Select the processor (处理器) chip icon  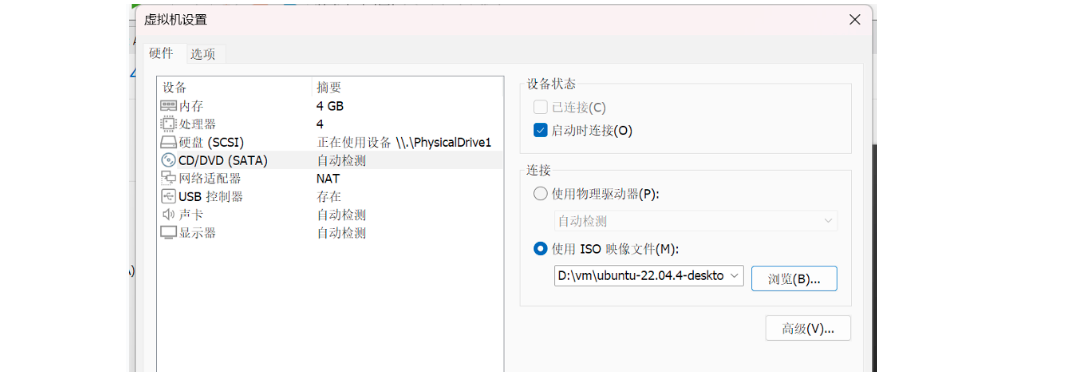click(168, 124)
